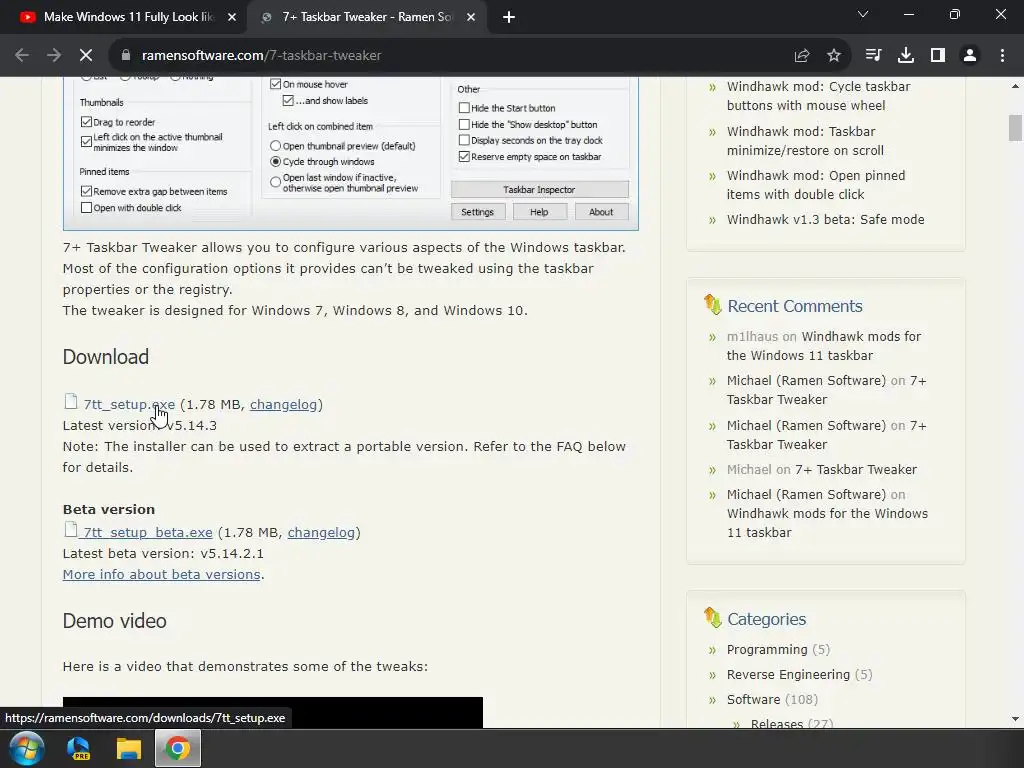Open Windhawk v1.3 beta: Safe mode post
This screenshot has width=1024, height=768.
(825, 219)
